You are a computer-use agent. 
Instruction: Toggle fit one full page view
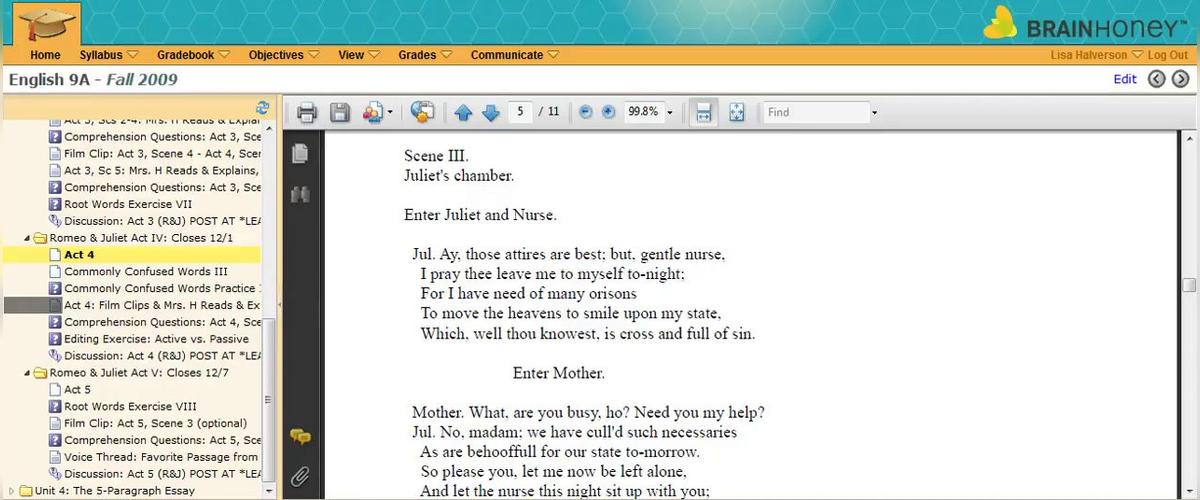736,113
